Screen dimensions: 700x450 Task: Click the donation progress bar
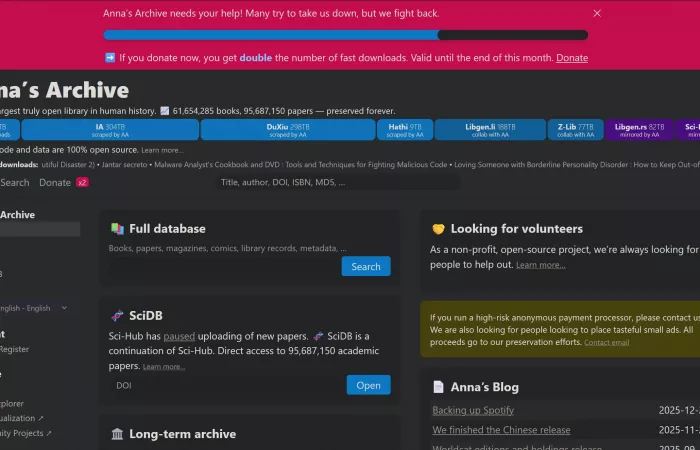345,35
